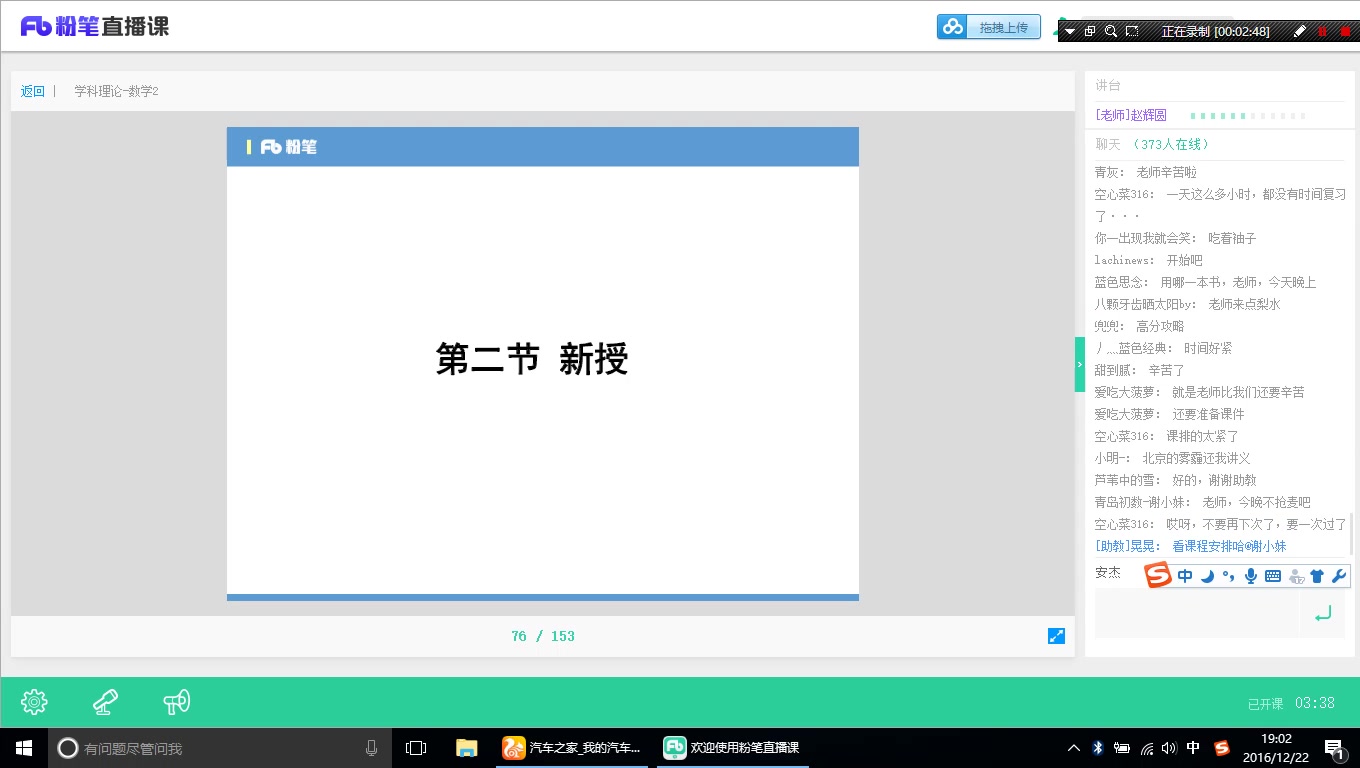Click the slide showing 第二节 新授
The height and width of the screenshot is (768, 1360).
pos(543,364)
